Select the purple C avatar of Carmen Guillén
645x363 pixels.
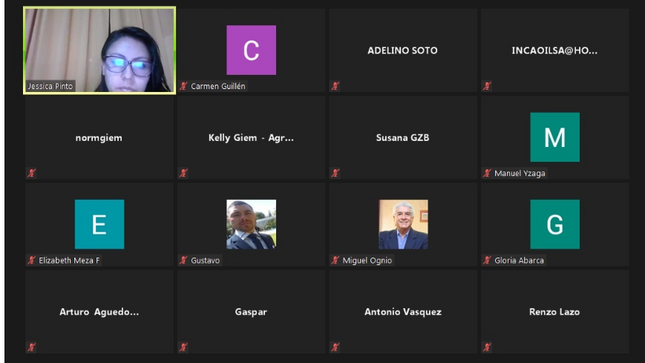251,50
